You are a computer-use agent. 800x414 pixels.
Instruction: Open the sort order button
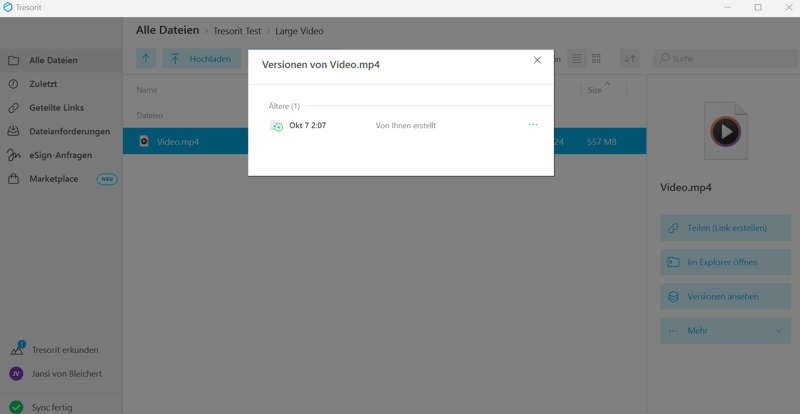pyautogui.click(x=630, y=59)
